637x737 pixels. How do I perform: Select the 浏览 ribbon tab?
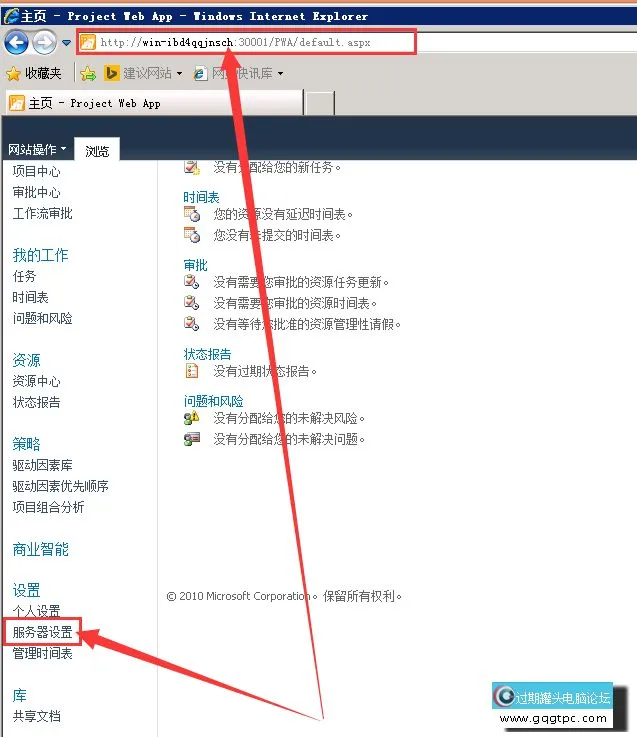coord(97,151)
